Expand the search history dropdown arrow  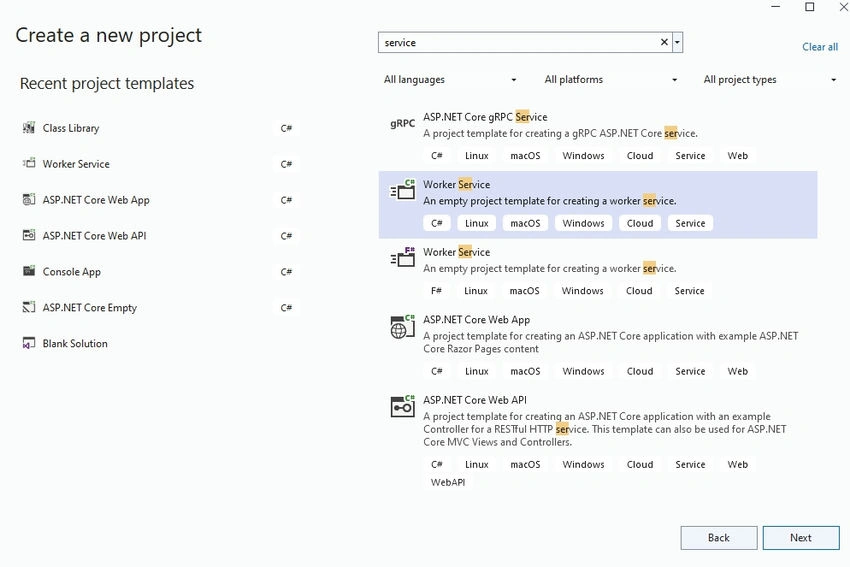677,42
